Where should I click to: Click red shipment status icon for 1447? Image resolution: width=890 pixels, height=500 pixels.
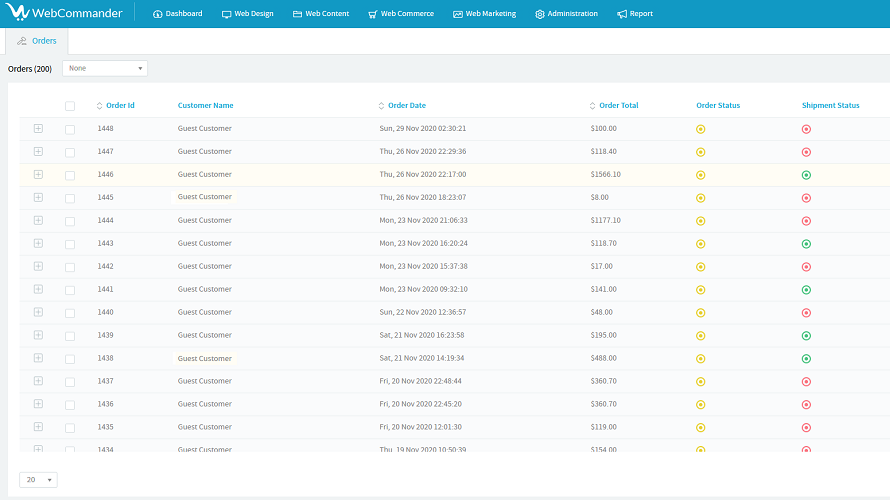point(806,152)
